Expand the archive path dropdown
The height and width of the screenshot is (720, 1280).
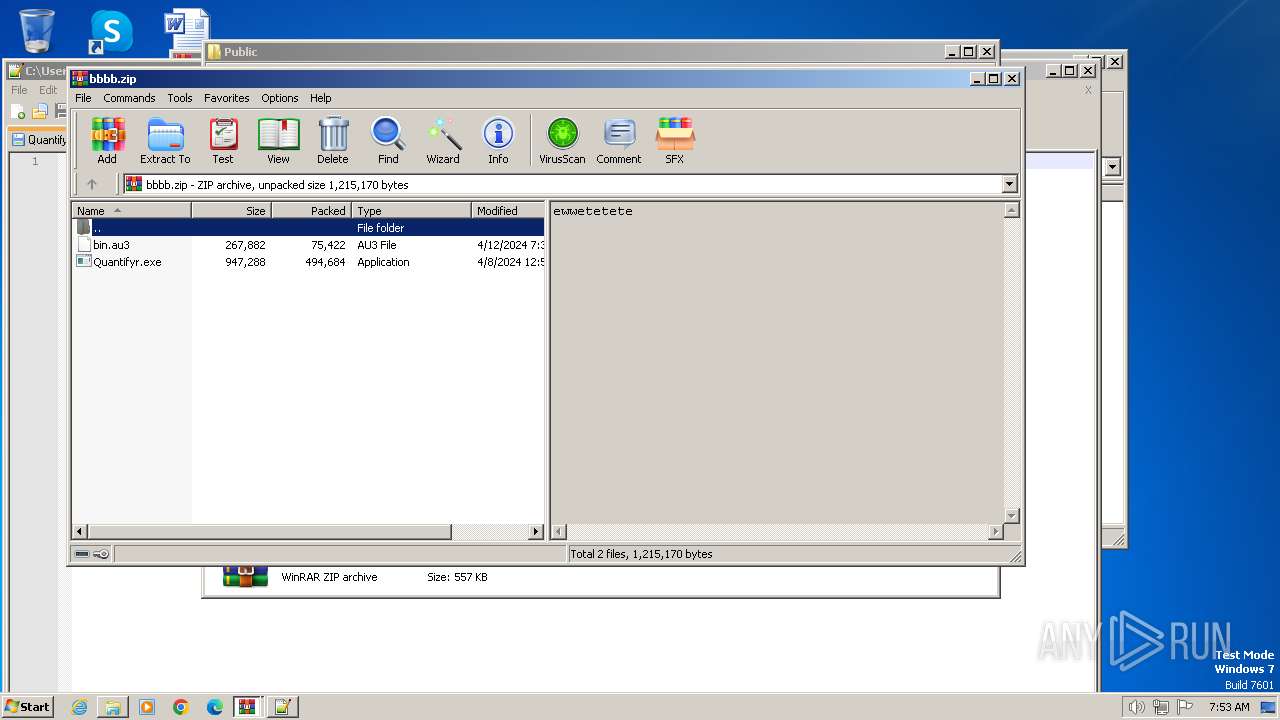pos(1009,184)
